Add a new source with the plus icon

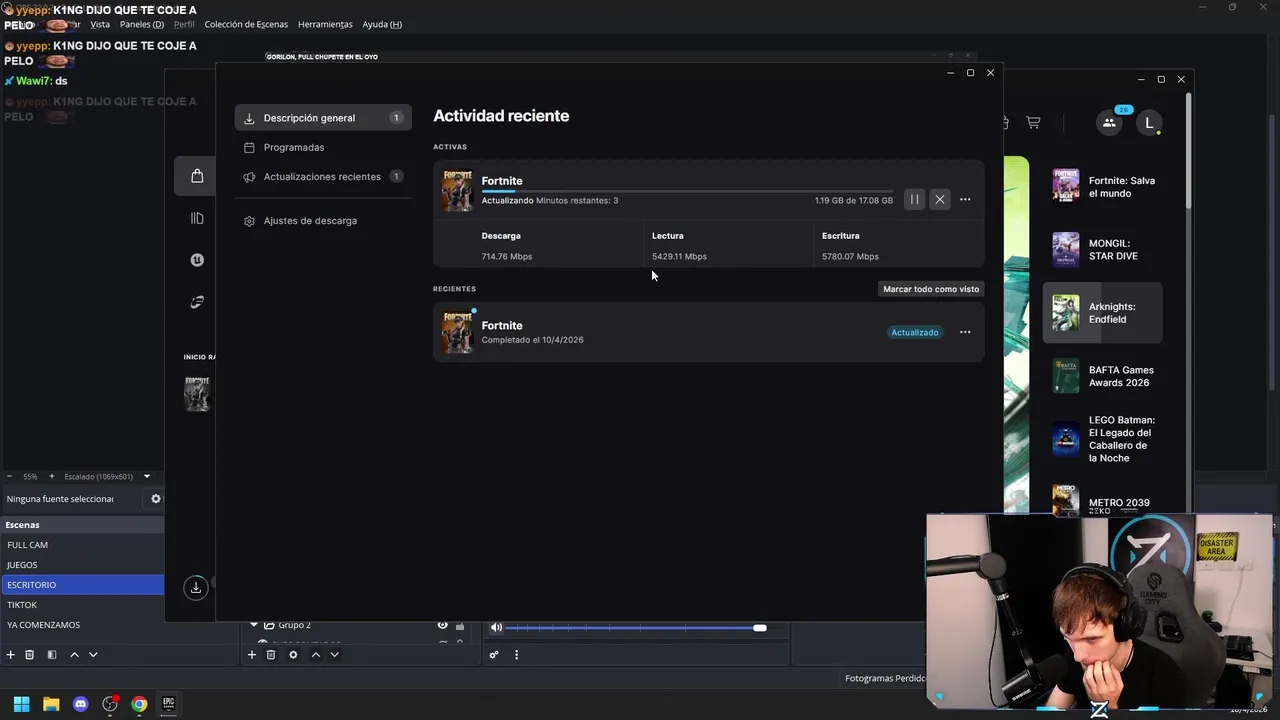(x=252, y=655)
